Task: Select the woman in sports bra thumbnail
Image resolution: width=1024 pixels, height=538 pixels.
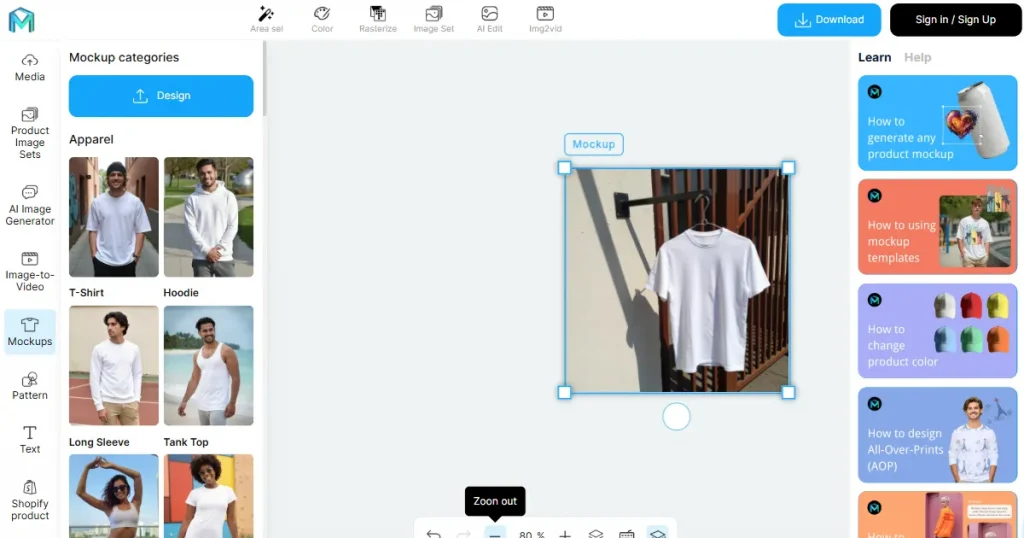Action: pos(114,496)
